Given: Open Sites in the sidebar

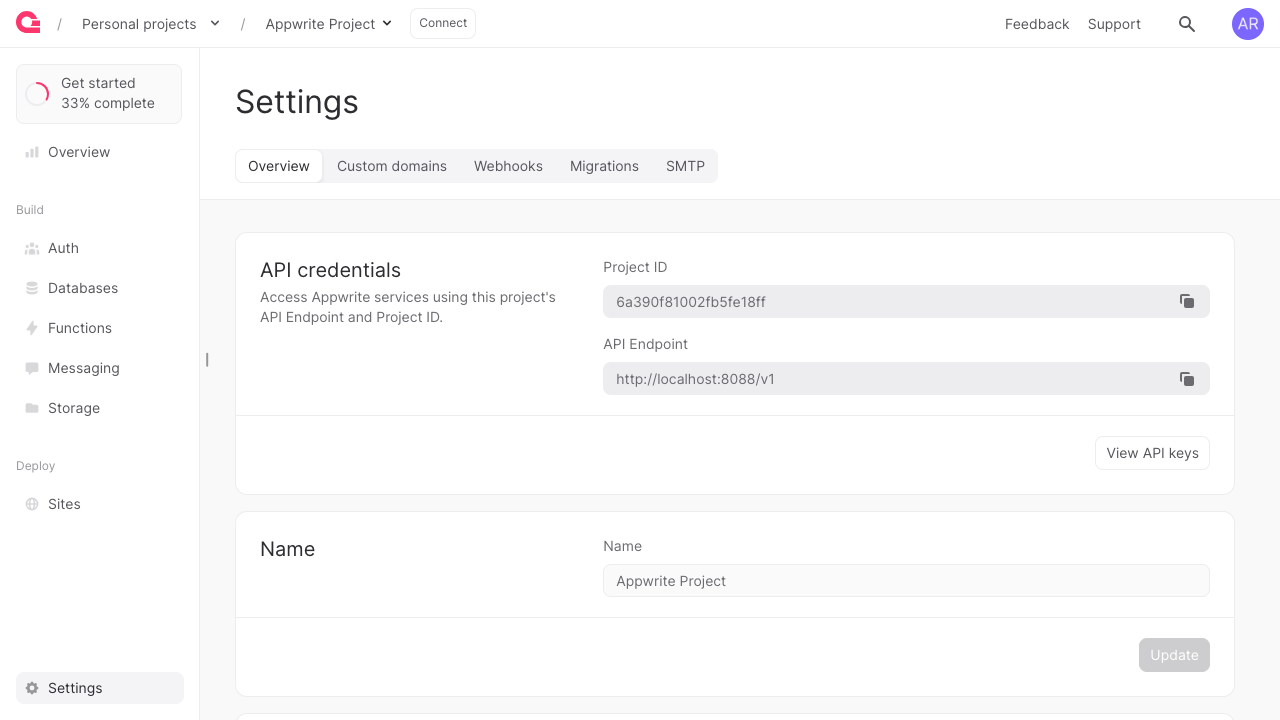Looking at the screenshot, I should click(x=100, y=504).
